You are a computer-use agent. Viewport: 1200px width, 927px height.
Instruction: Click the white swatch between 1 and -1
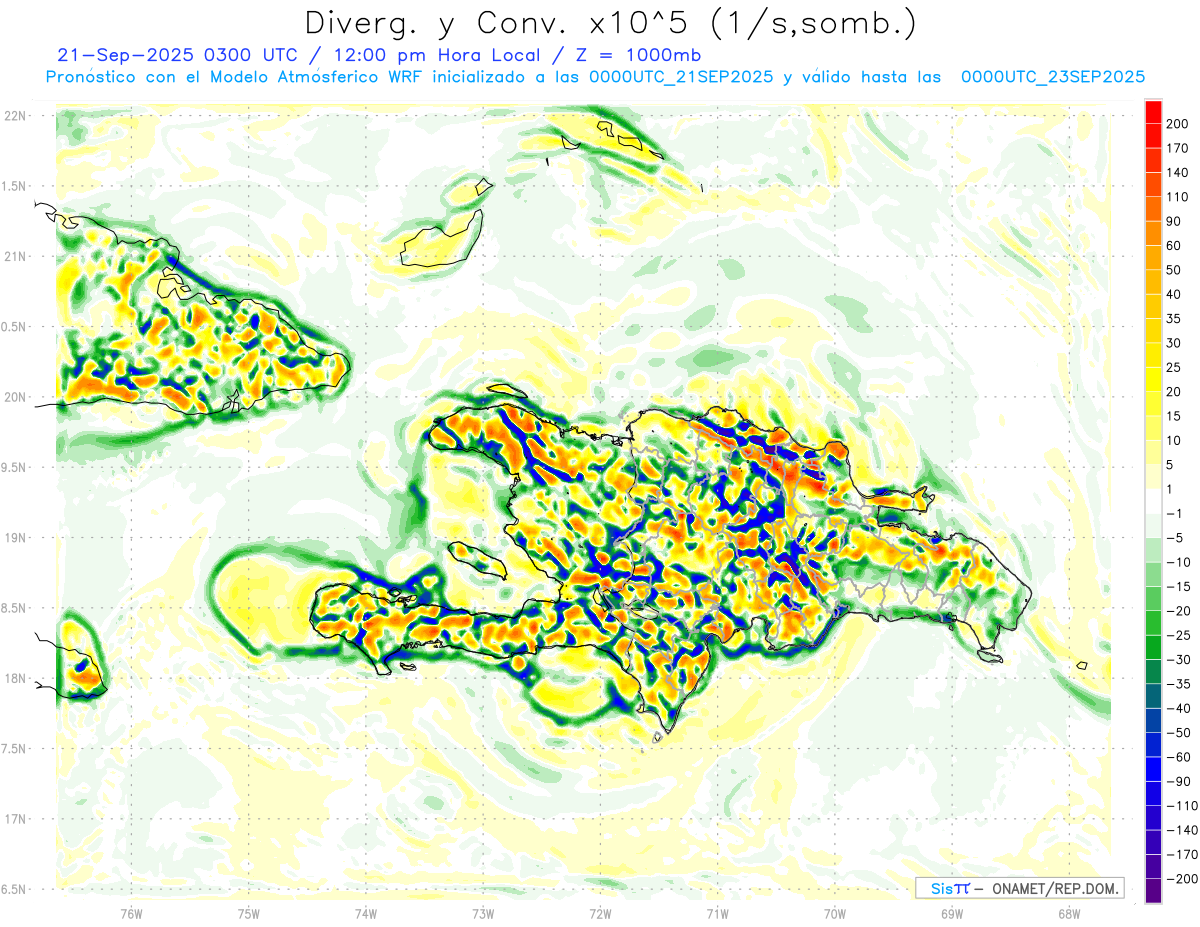pos(1153,501)
